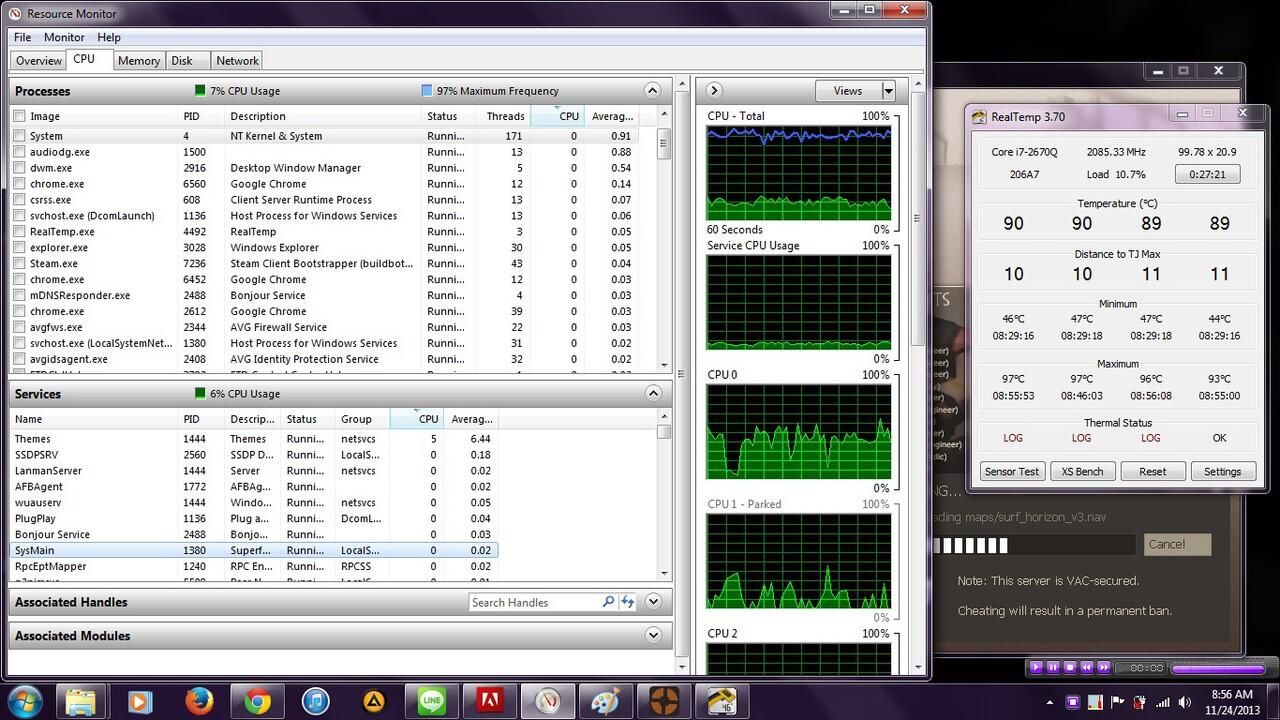Open the Start menu orb
Image resolution: width=1280 pixels, height=720 pixels.
[x=23, y=701]
